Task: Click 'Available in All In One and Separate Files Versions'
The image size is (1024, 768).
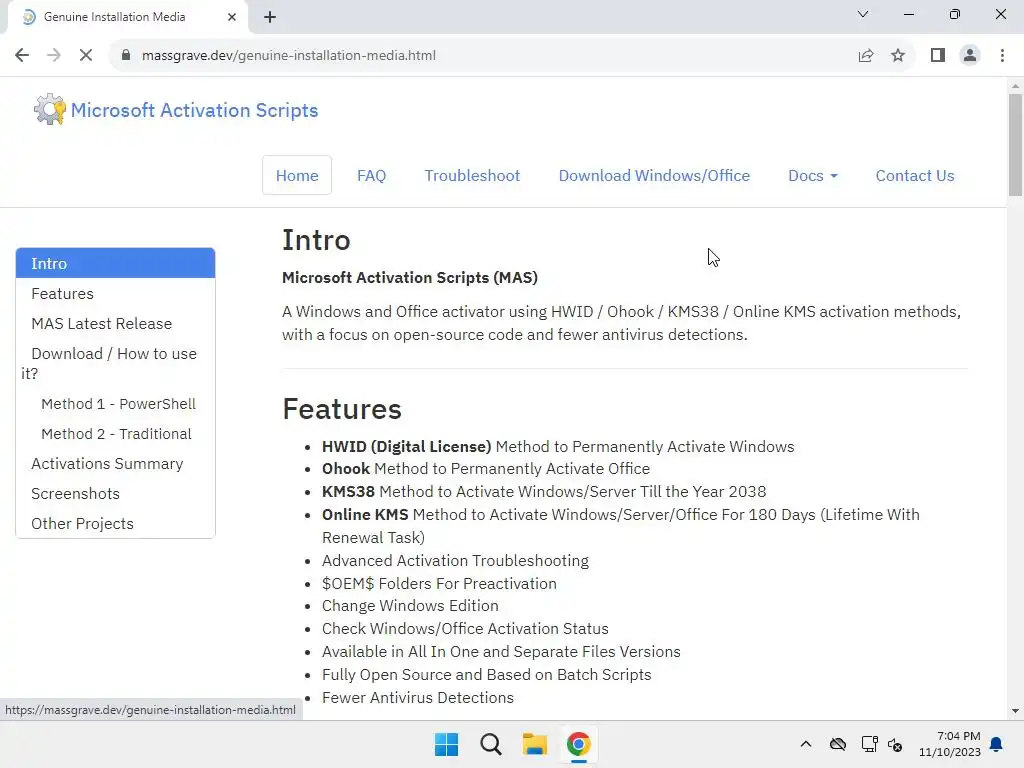Action: tap(501, 651)
